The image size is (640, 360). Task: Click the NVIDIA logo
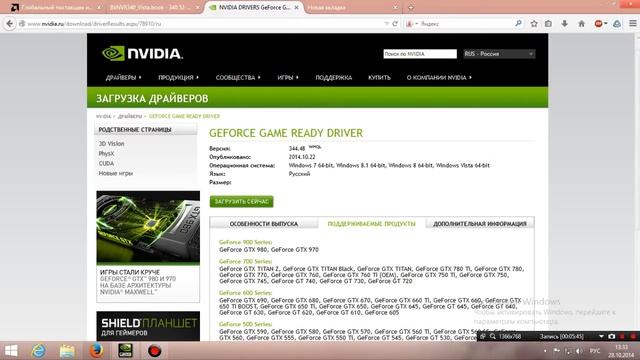[x=142, y=53]
